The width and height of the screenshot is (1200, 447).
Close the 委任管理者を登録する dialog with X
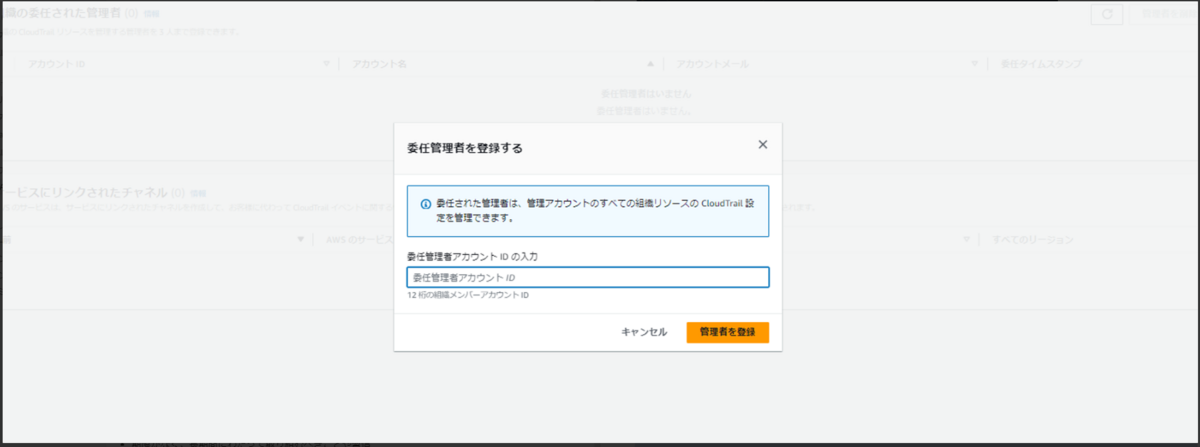762,145
